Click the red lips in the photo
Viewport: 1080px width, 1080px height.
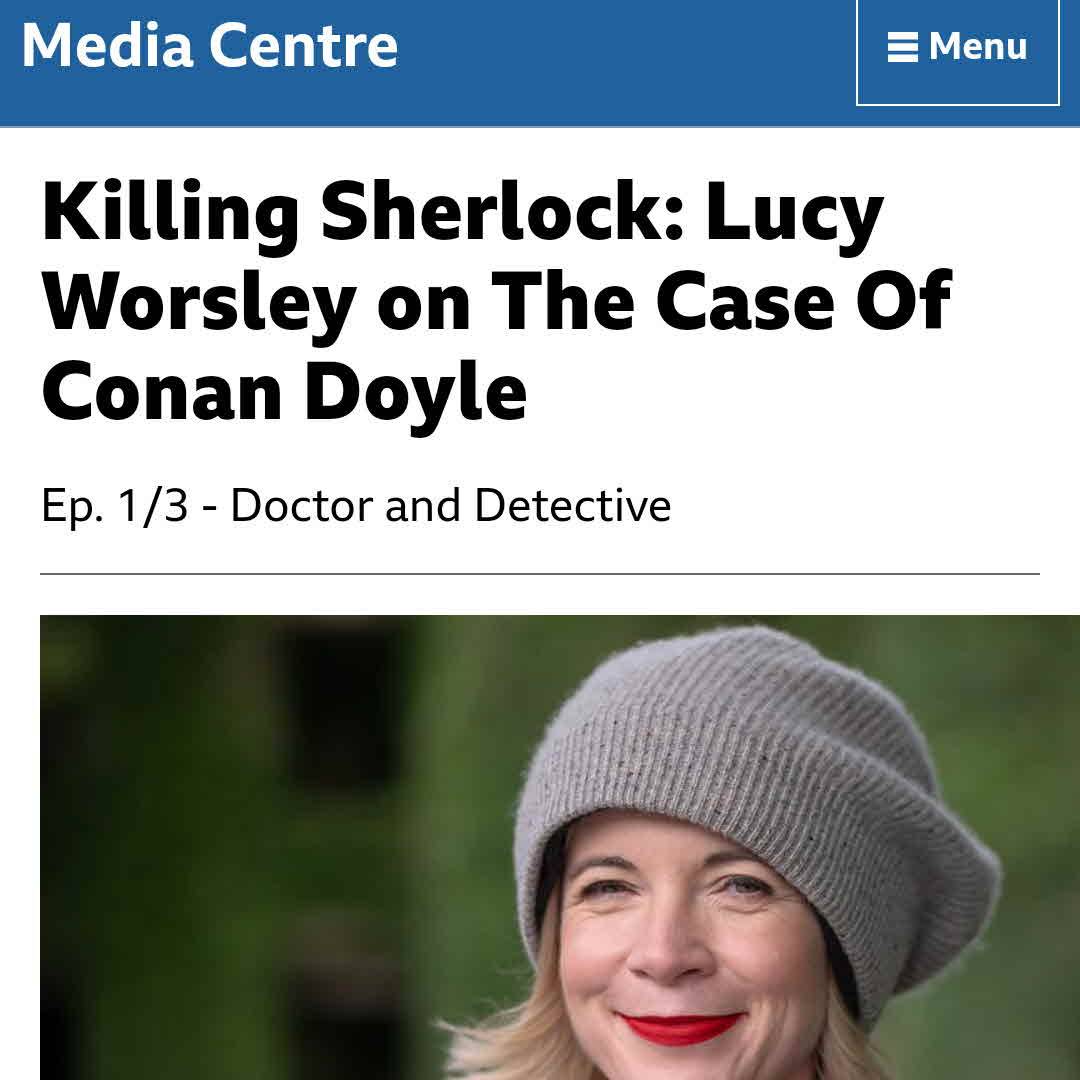679,1028
